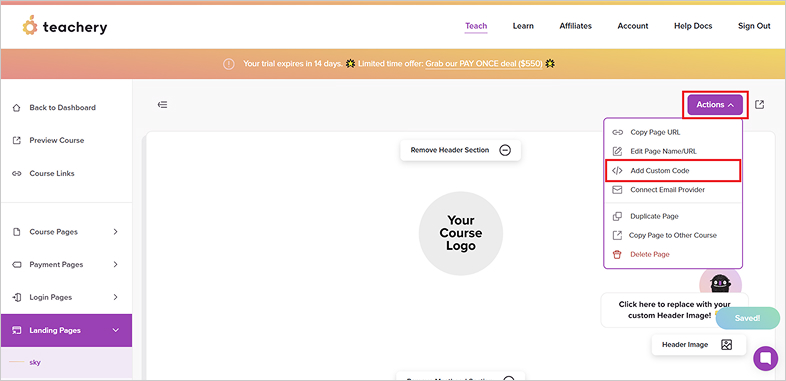
Task: Click the Teachery apple logo icon
Action: pyautogui.click(x=30, y=26)
